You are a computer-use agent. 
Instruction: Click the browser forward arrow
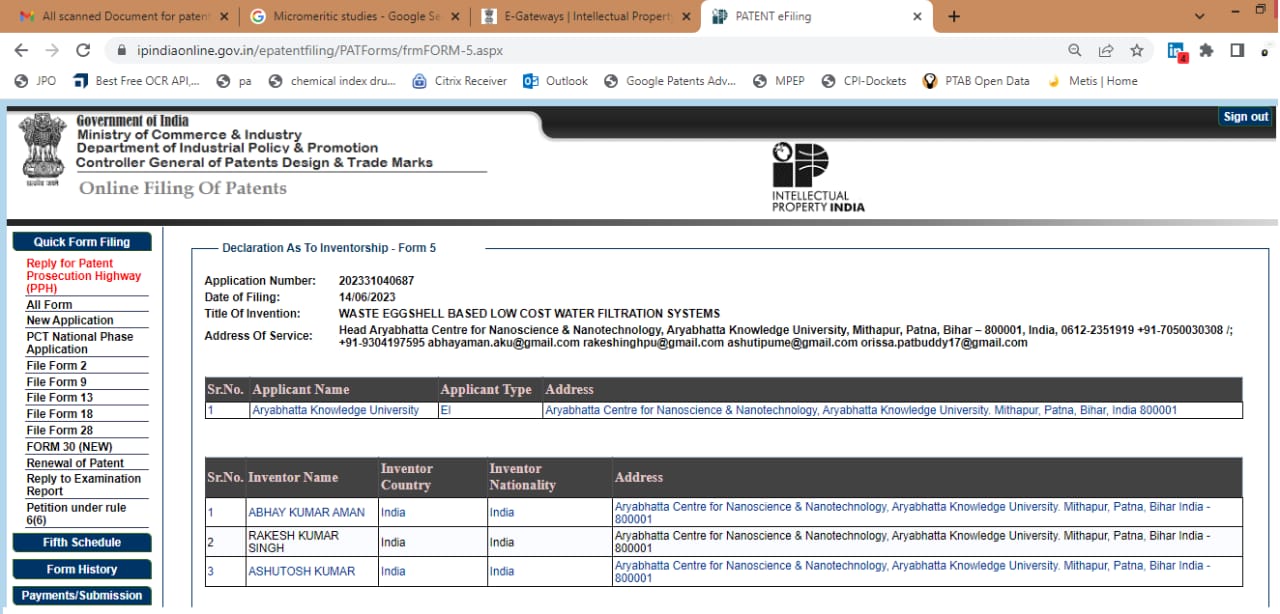point(52,50)
